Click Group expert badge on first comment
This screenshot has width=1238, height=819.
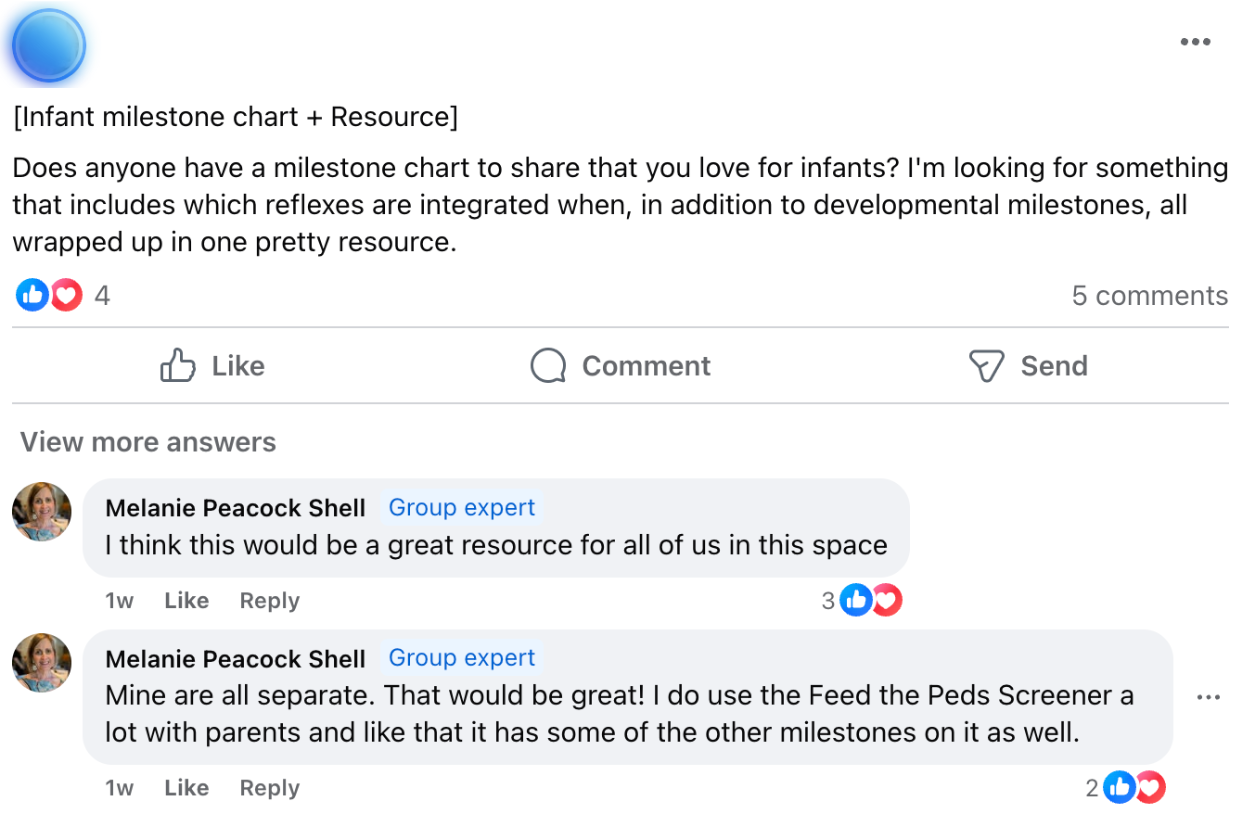(x=462, y=508)
